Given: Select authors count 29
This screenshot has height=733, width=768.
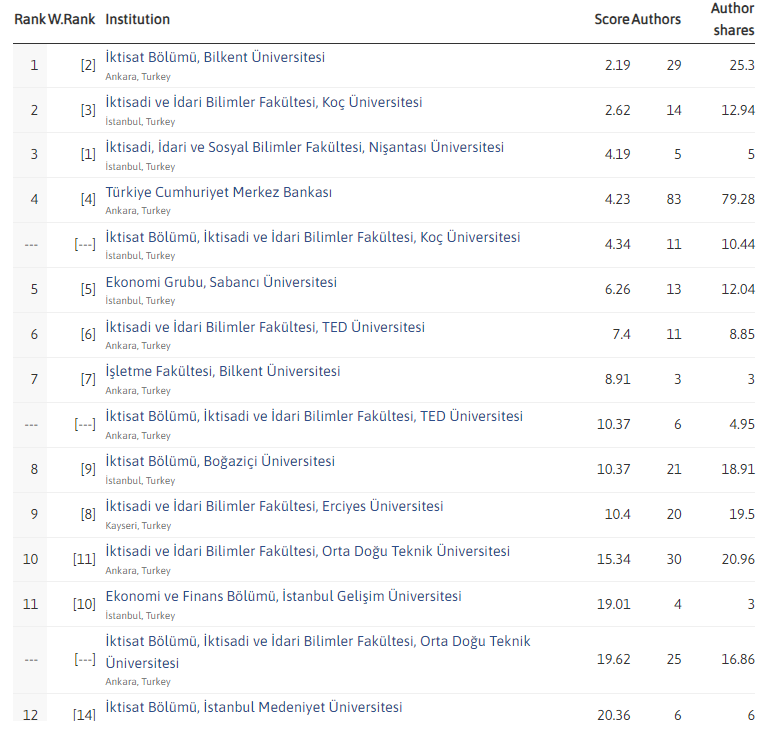Looking at the screenshot, I should point(674,66).
